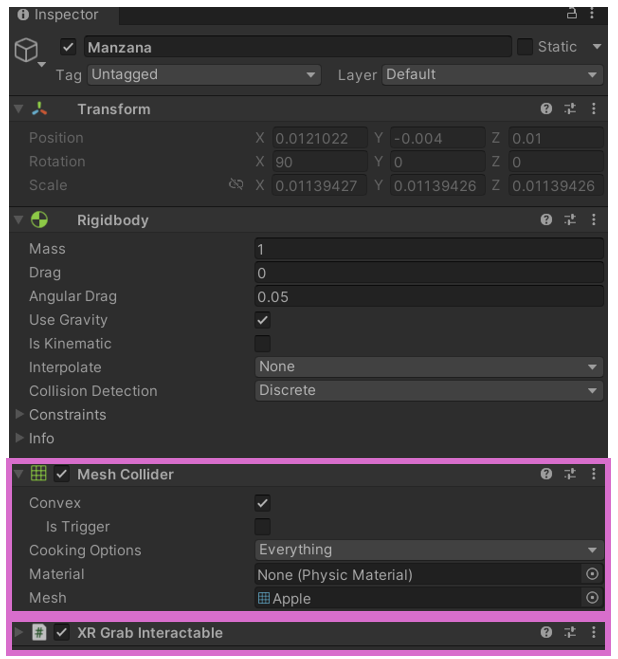Tick the Static checkbox
This screenshot has height=659, width=618.
(x=524, y=47)
